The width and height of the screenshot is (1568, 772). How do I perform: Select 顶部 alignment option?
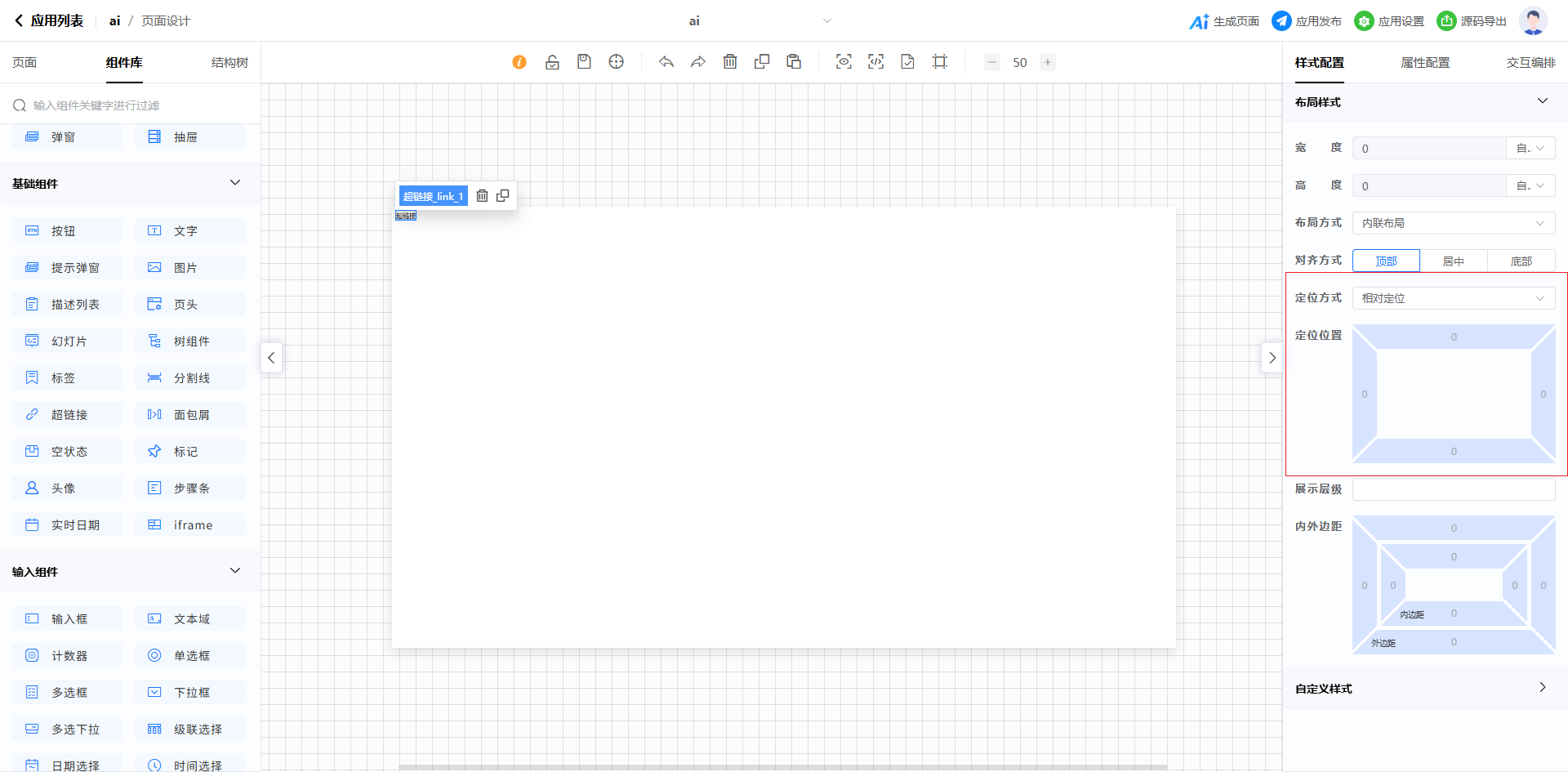point(1386,261)
